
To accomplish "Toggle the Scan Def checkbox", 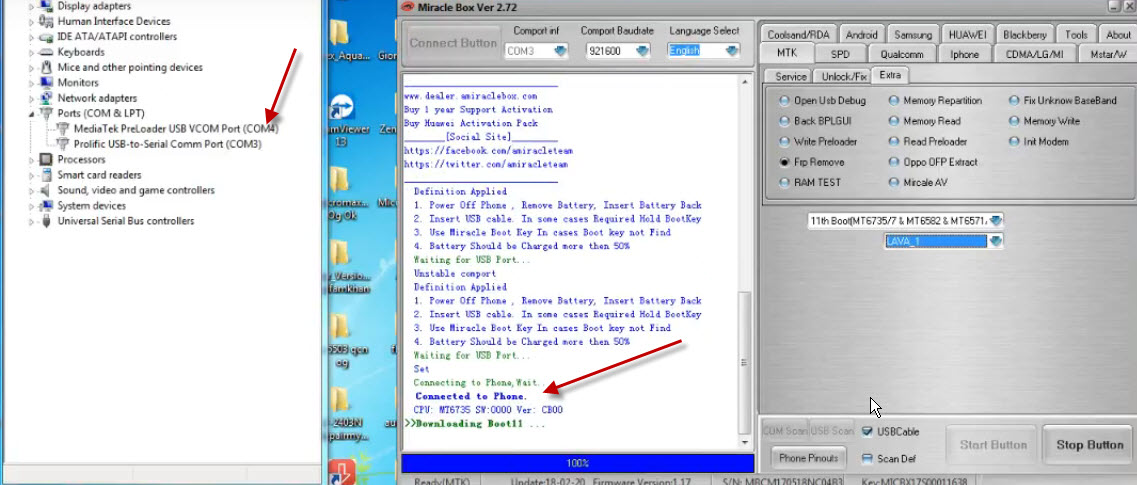I will point(867,458).
